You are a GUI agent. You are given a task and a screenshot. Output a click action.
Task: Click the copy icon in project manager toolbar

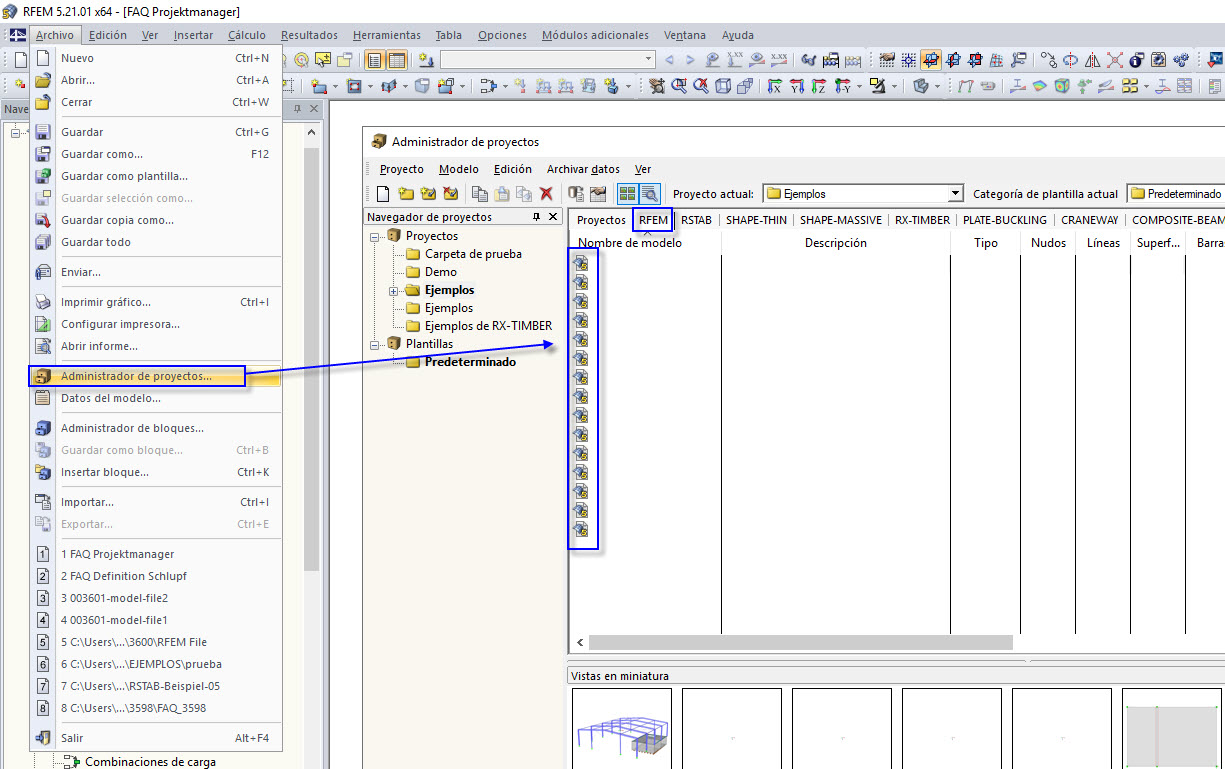(481, 194)
